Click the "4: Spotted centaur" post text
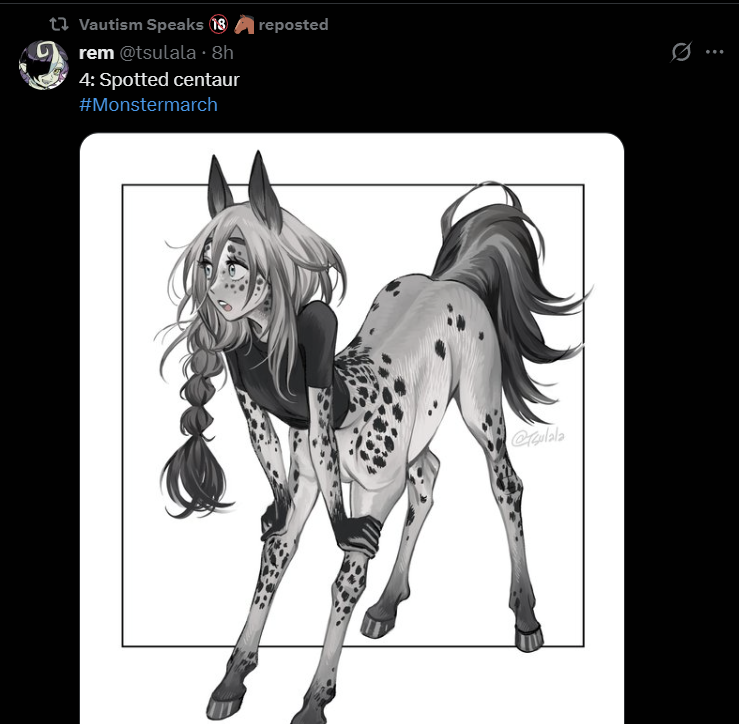 pos(159,80)
